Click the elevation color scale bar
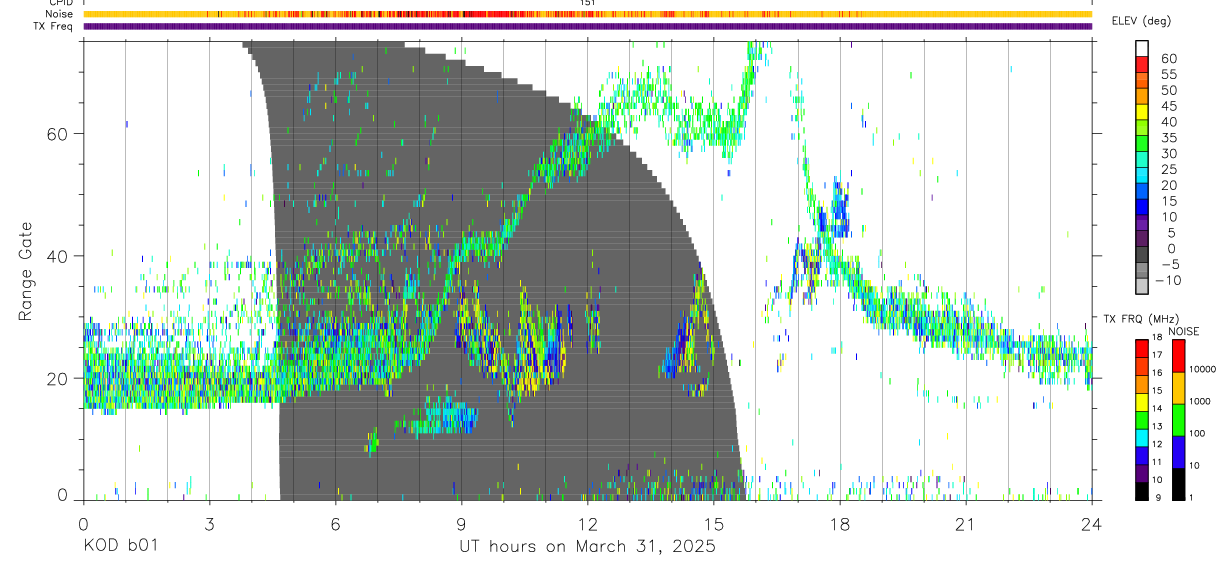The height and width of the screenshot is (567, 1228). pyautogui.click(x=1142, y=168)
